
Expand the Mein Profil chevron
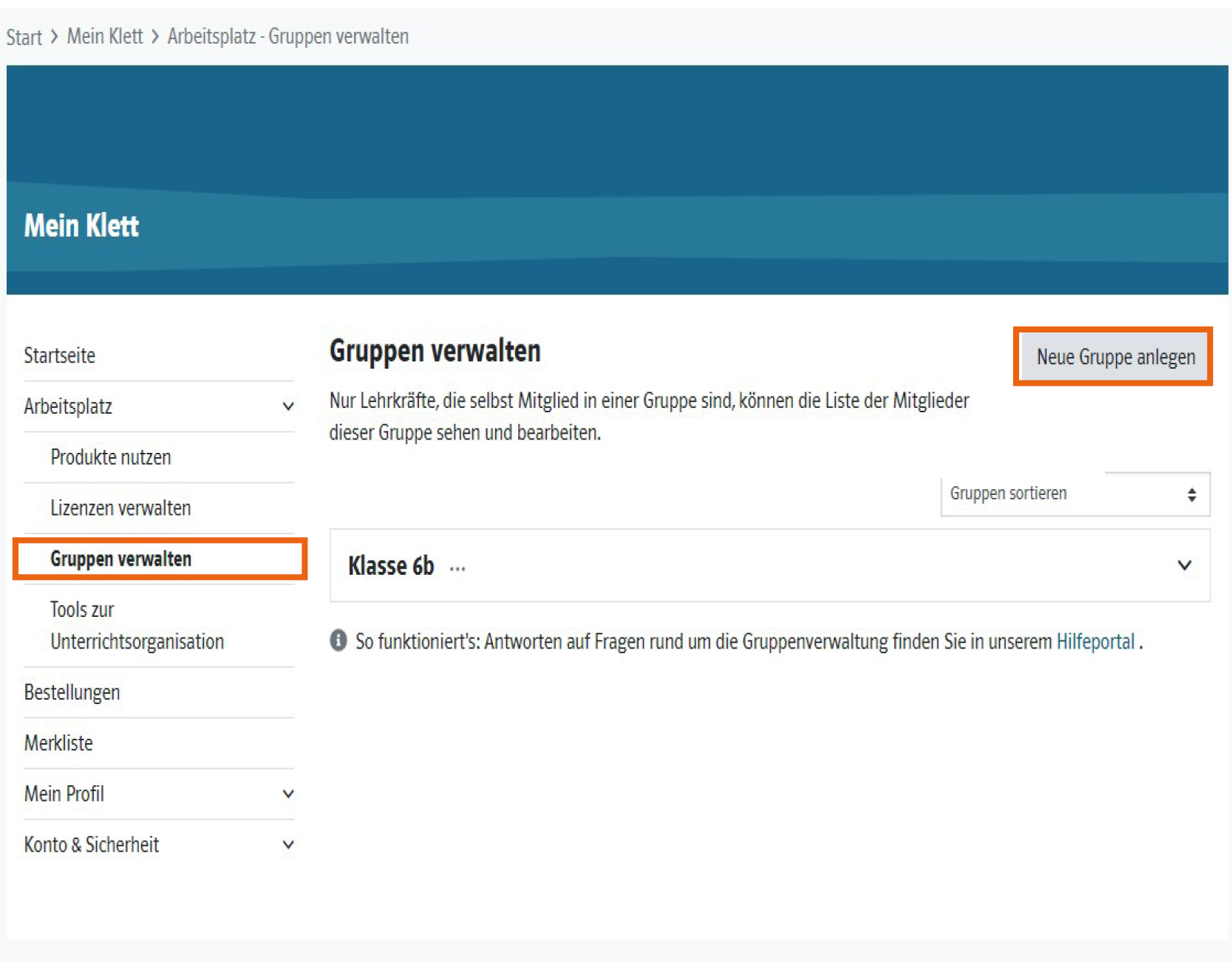pos(288,794)
